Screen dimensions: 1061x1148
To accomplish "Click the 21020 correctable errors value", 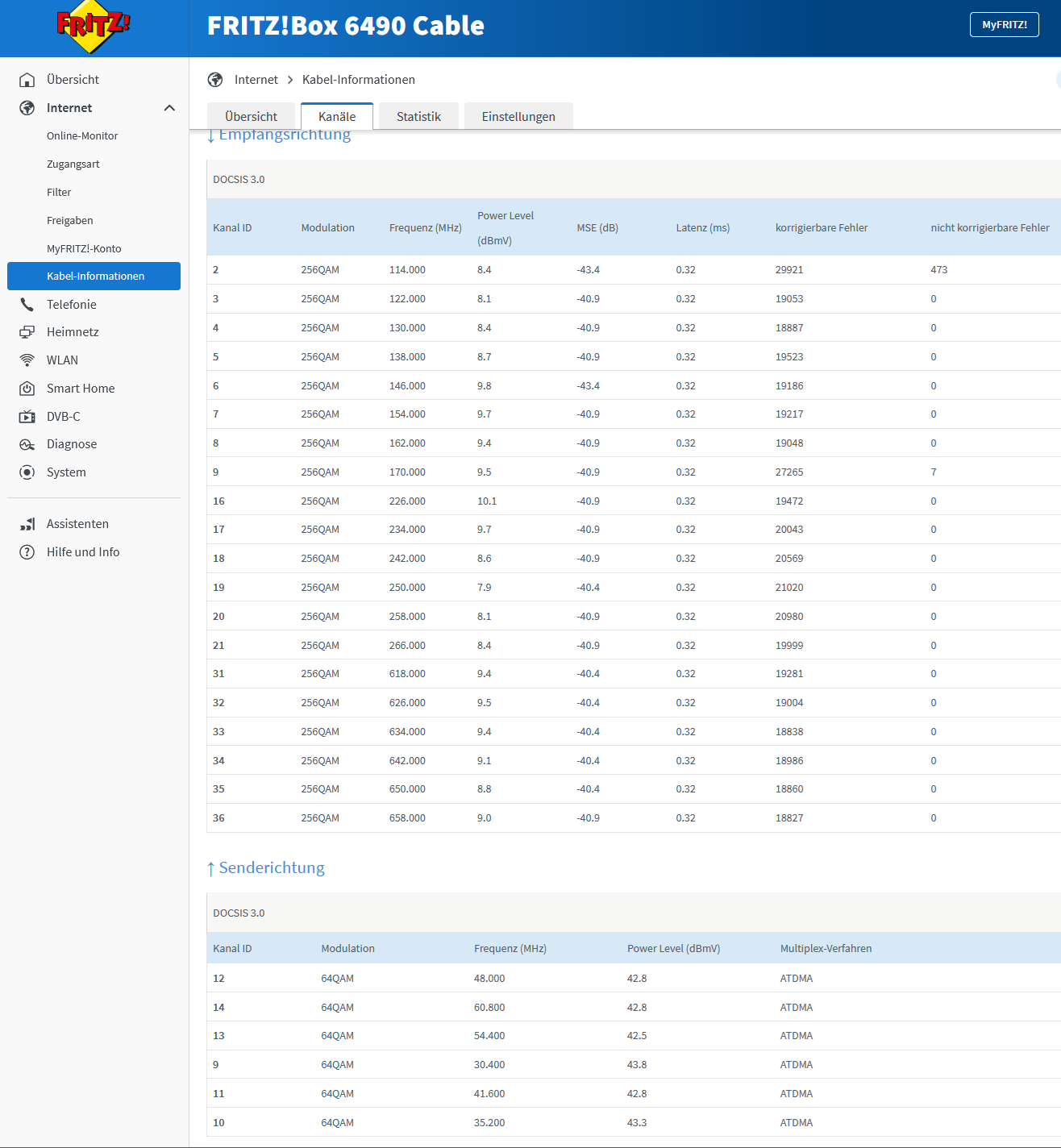I will tap(789, 588).
